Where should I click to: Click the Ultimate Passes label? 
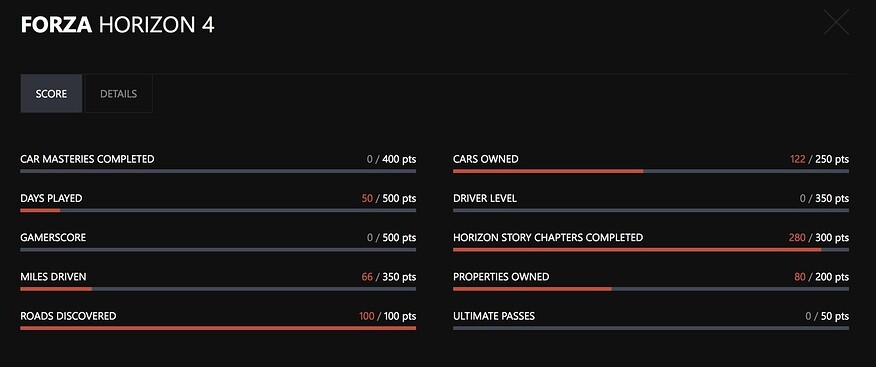point(494,316)
